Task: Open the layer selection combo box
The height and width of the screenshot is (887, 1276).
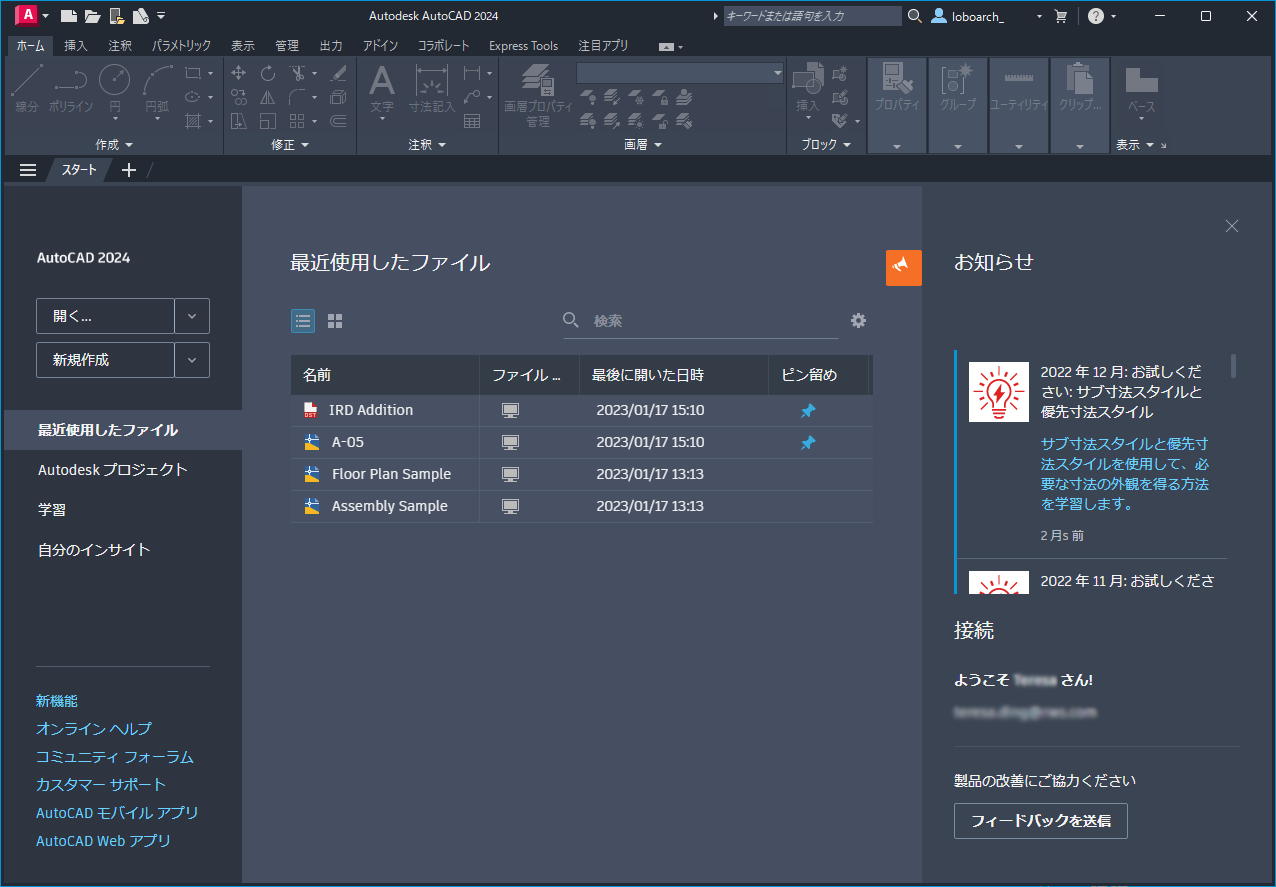Action: pyautogui.click(x=680, y=73)
